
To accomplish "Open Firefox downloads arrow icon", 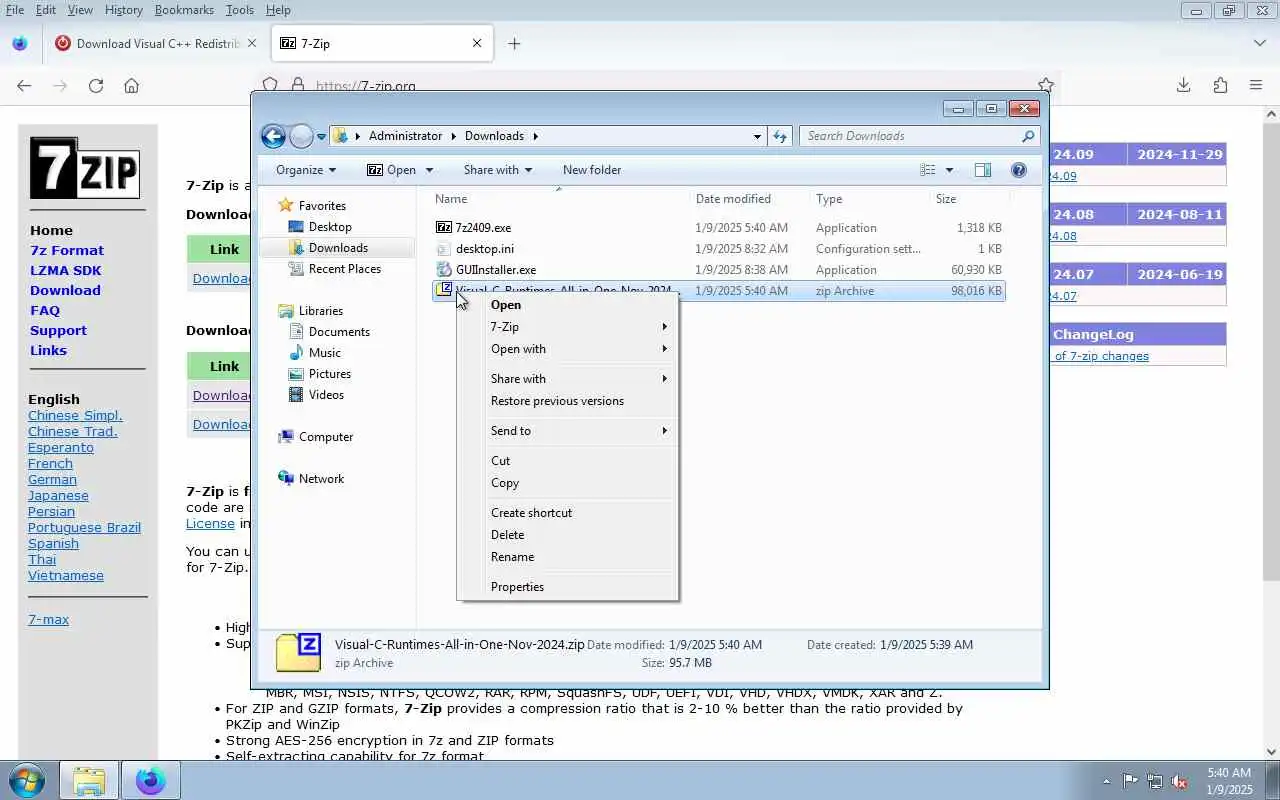I will coord(1183,86).
